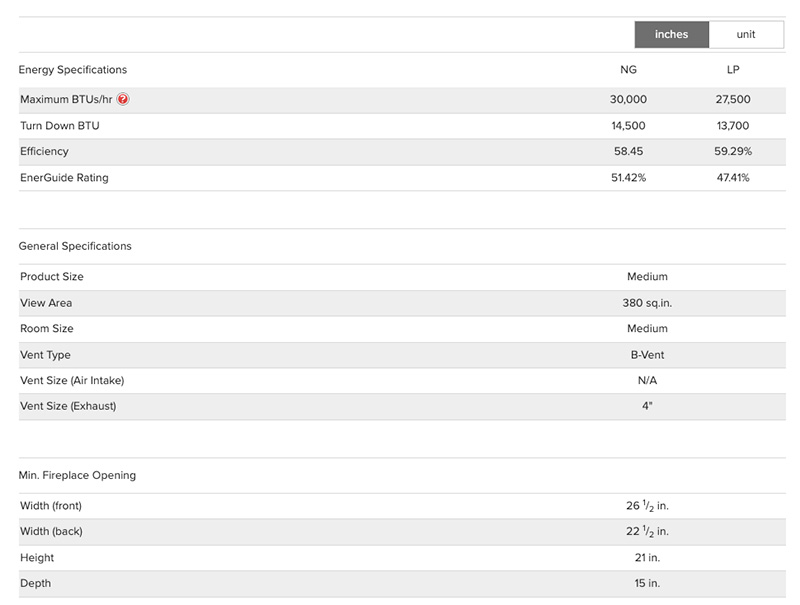Click the B-Vent value in Vent Type row
Image resolution: width=800 pixels, height=605 pixels.
(647, 355)
